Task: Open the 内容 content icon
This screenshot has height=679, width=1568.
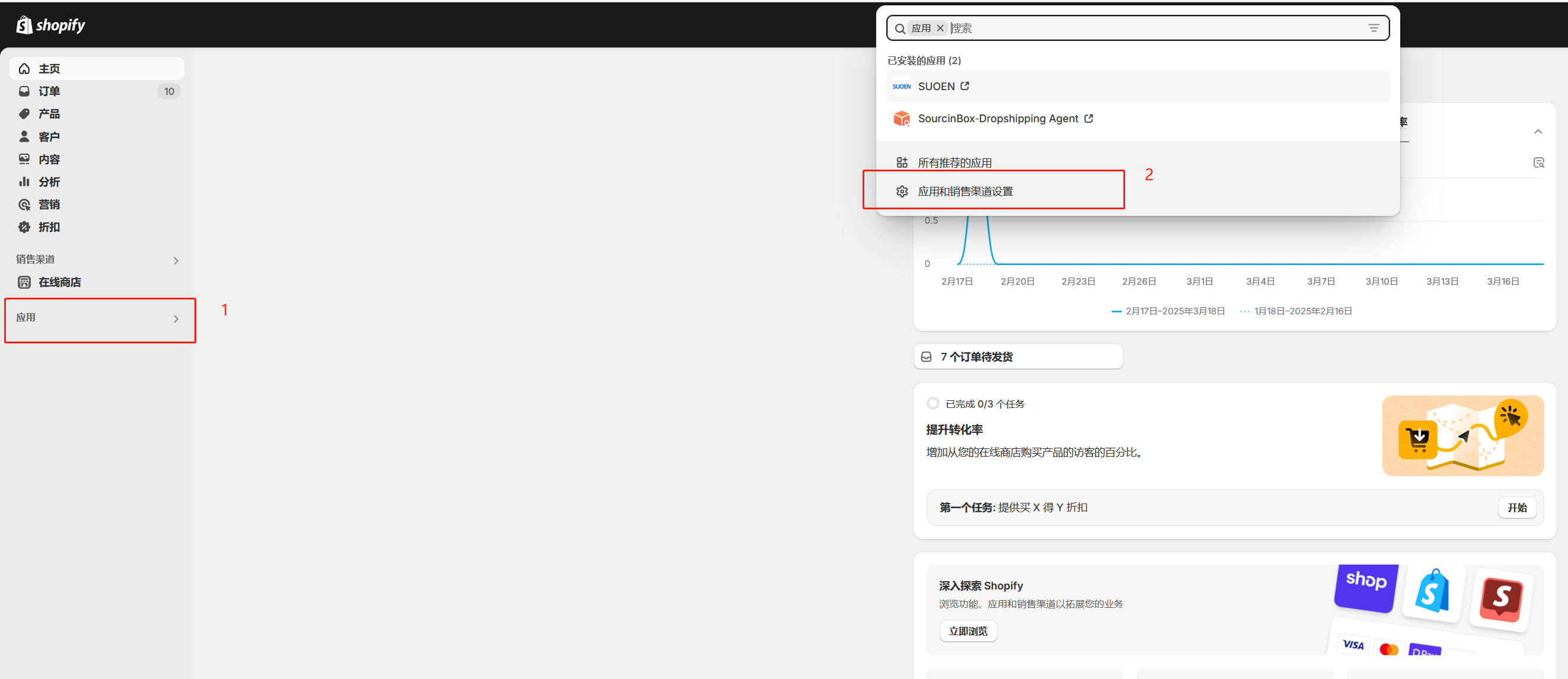Action: pos(24,159)
